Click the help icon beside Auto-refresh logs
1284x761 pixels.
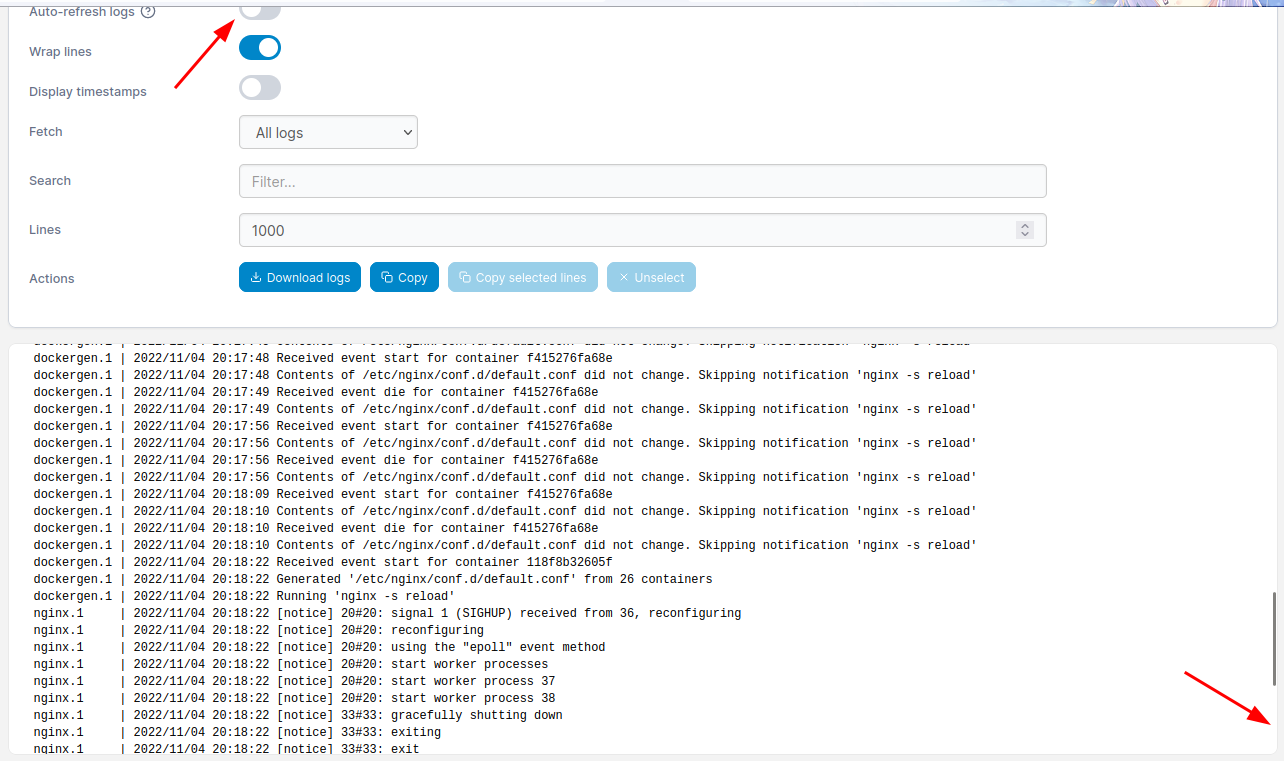click(148, 11)
